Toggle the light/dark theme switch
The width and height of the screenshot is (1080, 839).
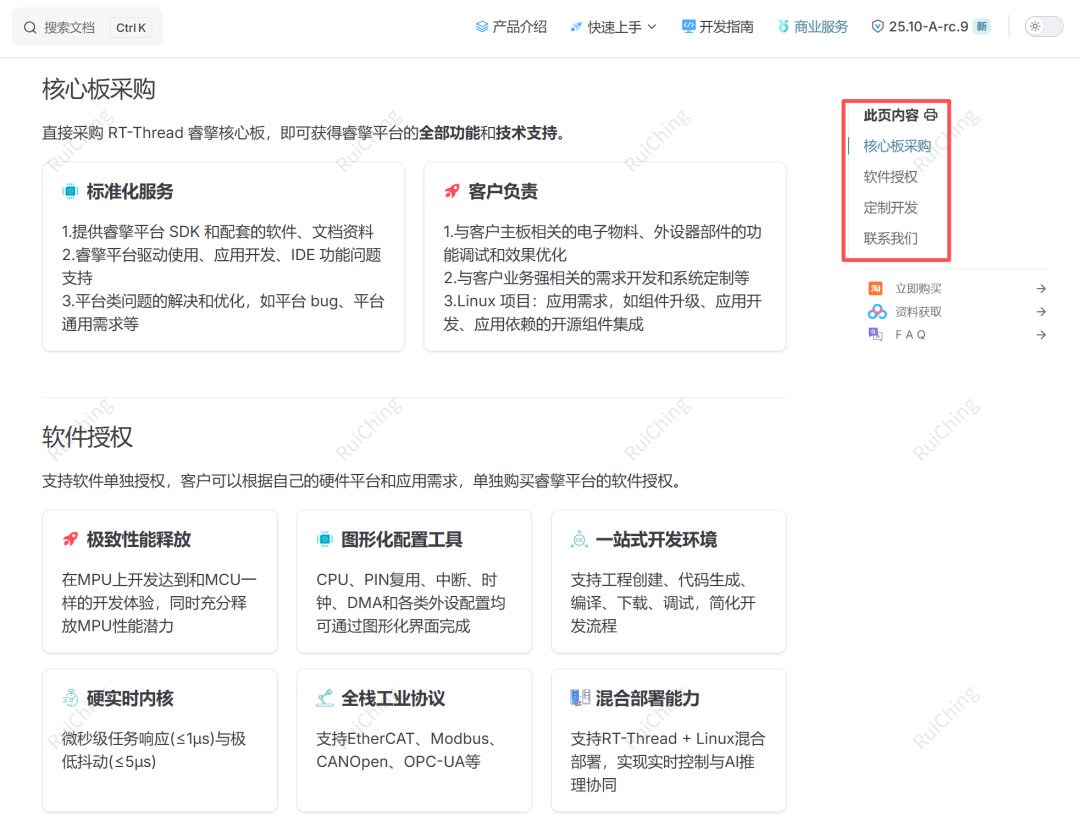pyautogui.click(x=1043, y=27)
